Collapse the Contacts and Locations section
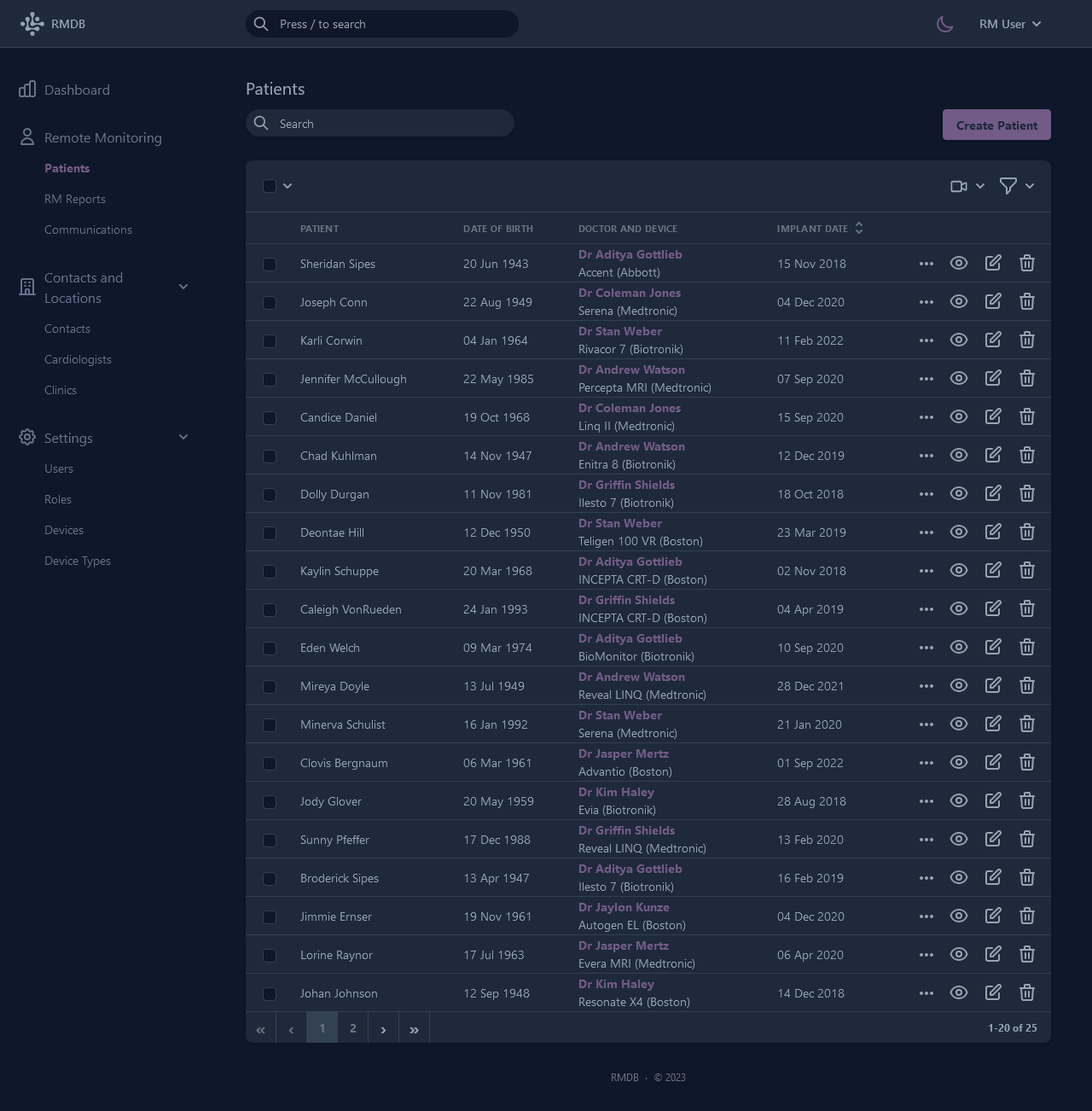Viewport: 1092px width, 1111px height. point(183,288)
